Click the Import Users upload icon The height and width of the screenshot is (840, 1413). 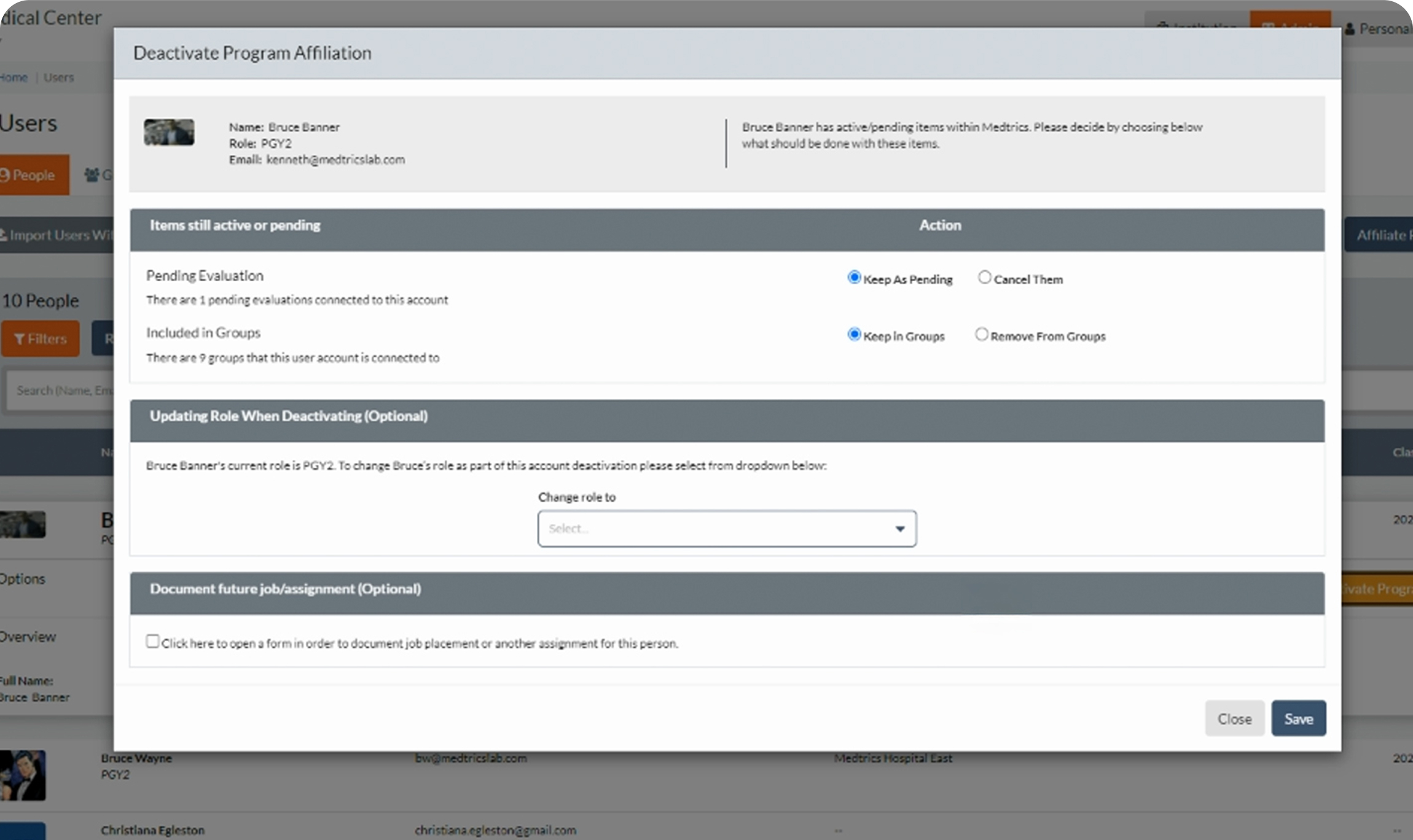pyautogui.click(x=3, y=235)
